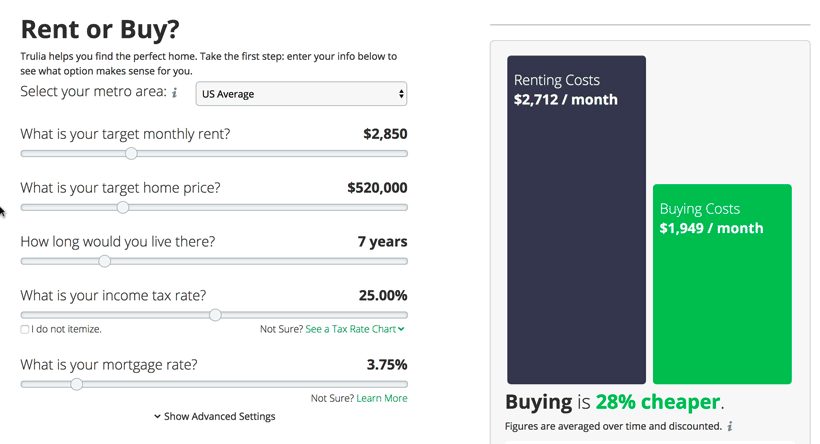Click the dark Renting Costs bar
The image size is (820, 444).
click(576, 220)
